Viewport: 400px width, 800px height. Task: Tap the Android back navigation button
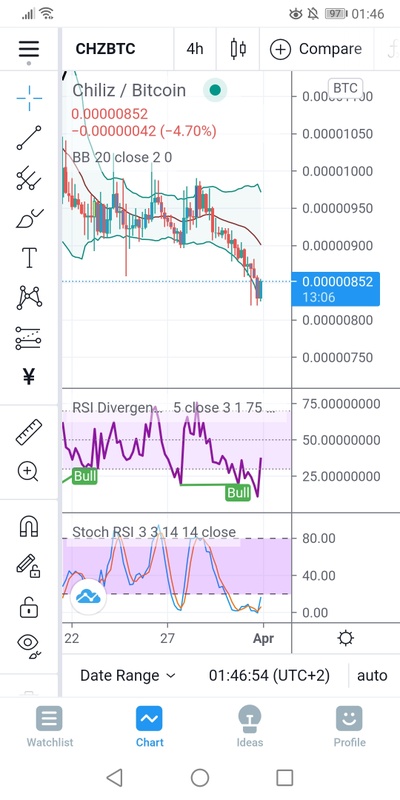click(x=115, y=777)
